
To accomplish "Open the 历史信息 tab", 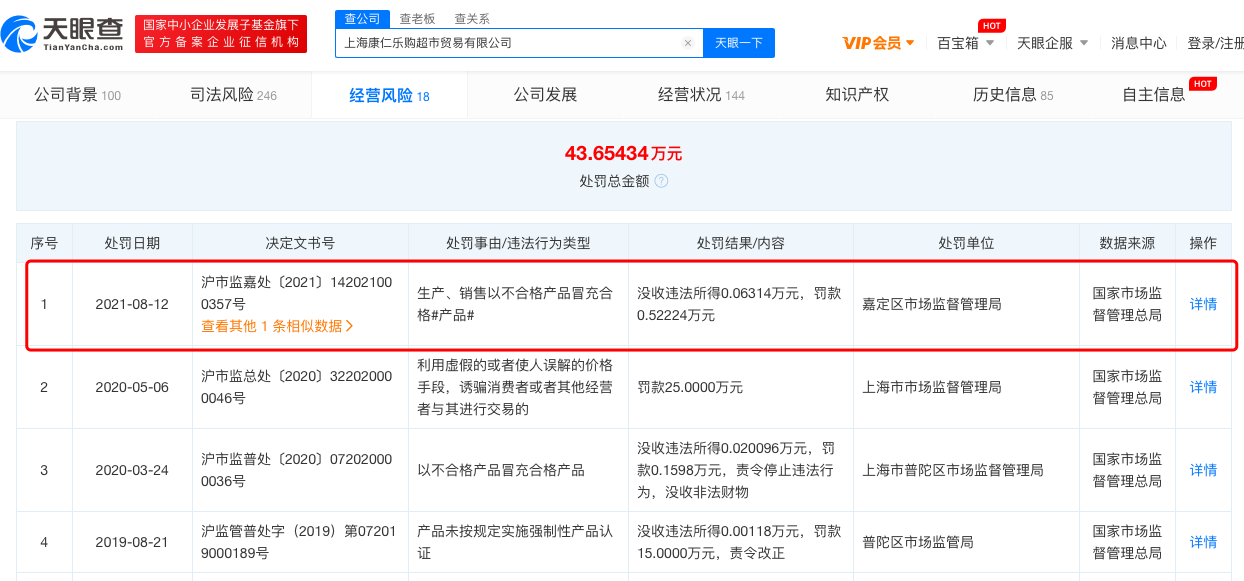I will [1012, 95].
